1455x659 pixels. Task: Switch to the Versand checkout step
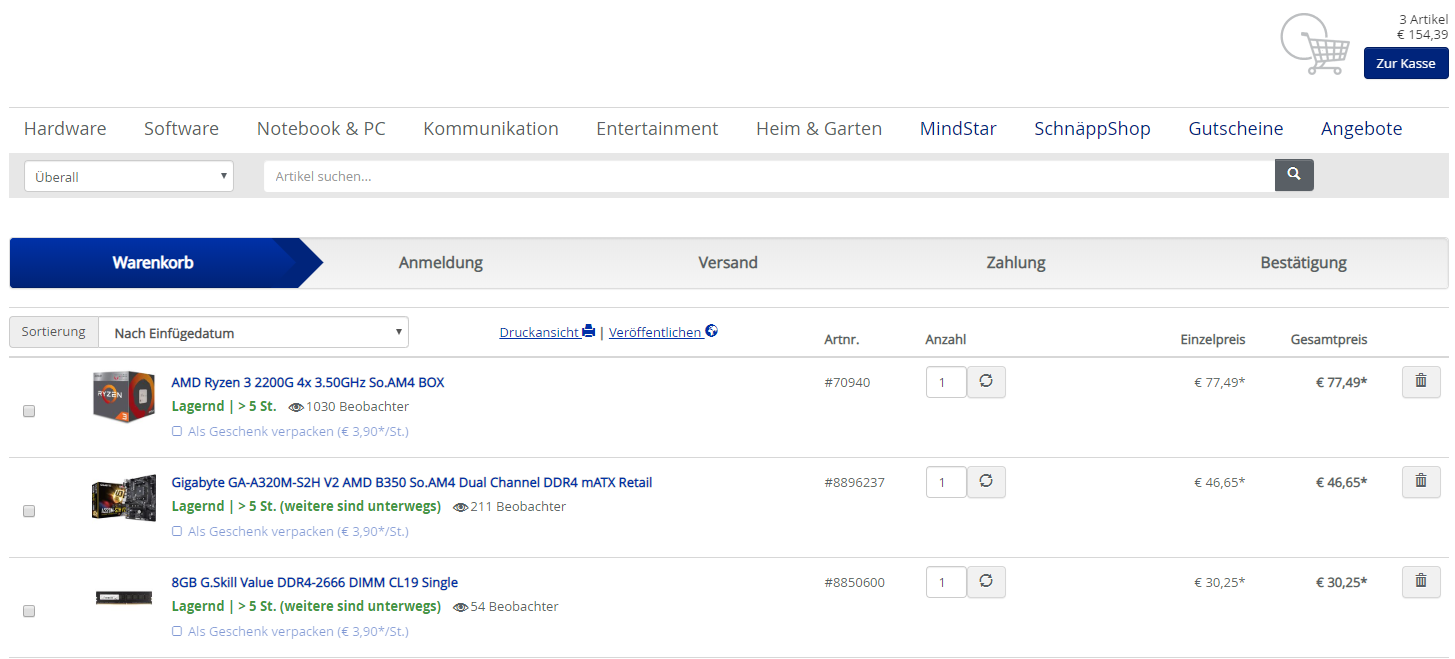pyautogui.click(x=728, y=263)
